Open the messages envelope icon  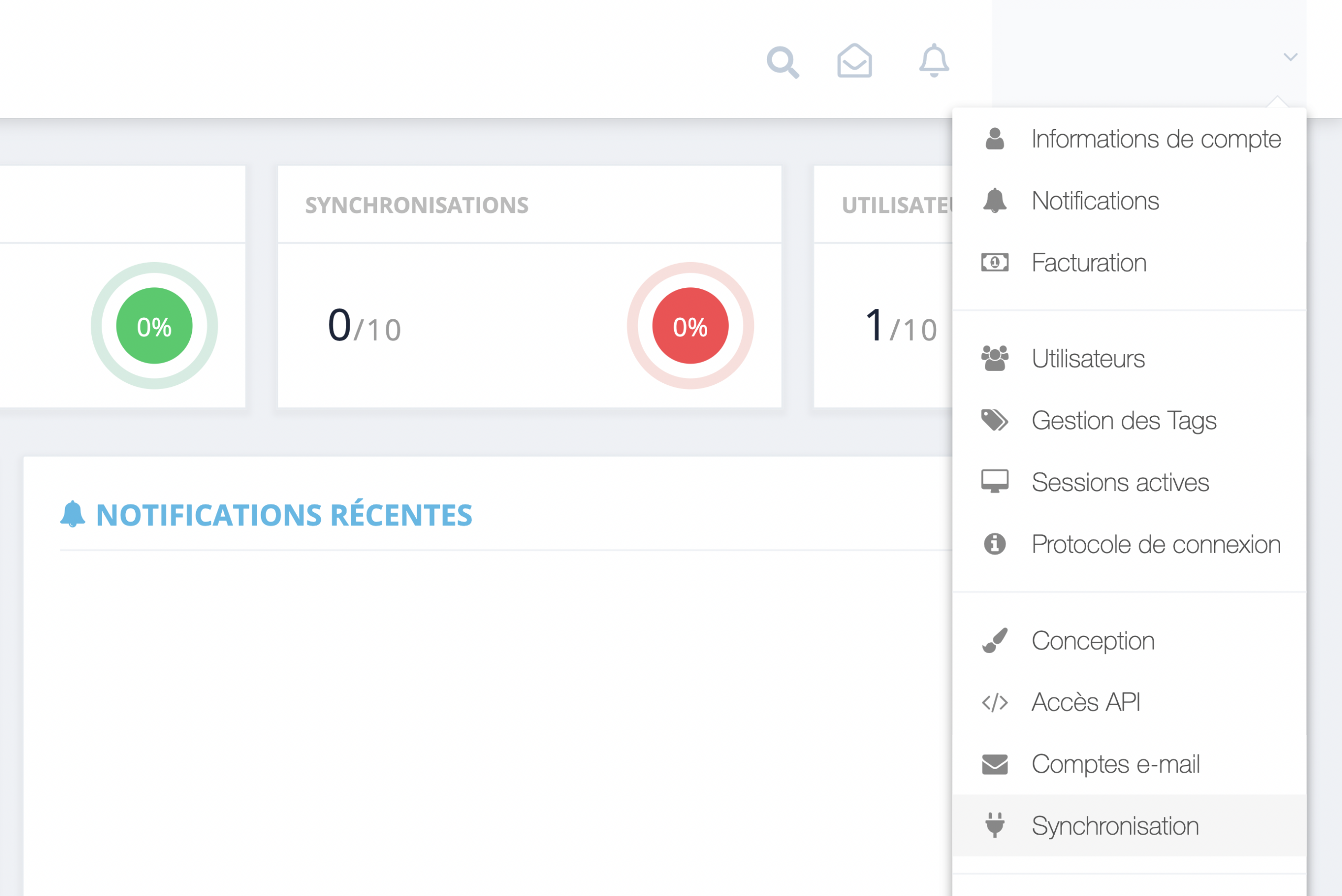pos(854,61)
